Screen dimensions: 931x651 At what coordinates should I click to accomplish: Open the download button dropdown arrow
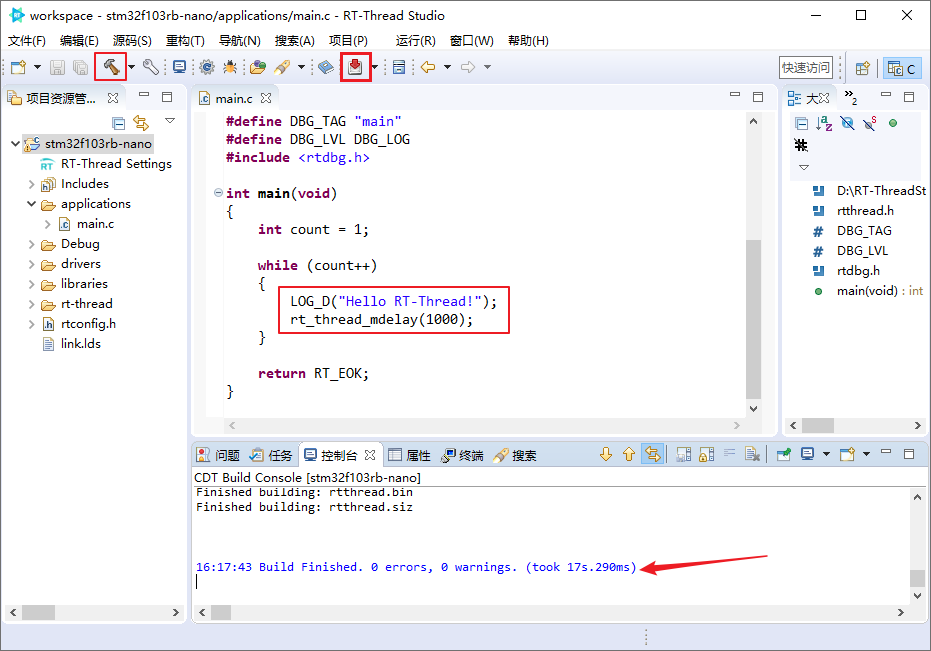click(x=375, y=67)
